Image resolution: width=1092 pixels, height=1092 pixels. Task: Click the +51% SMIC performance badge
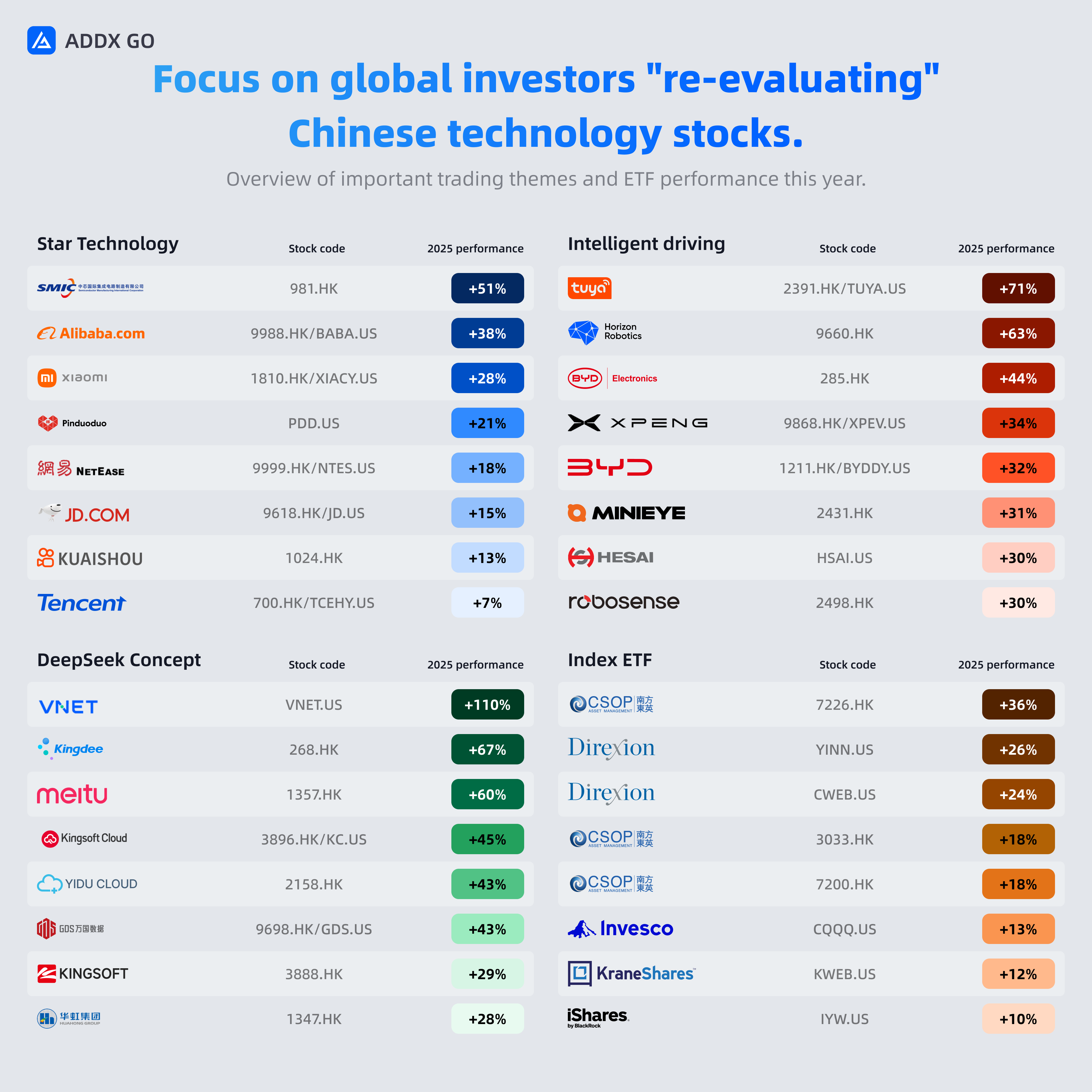point(487,288)
